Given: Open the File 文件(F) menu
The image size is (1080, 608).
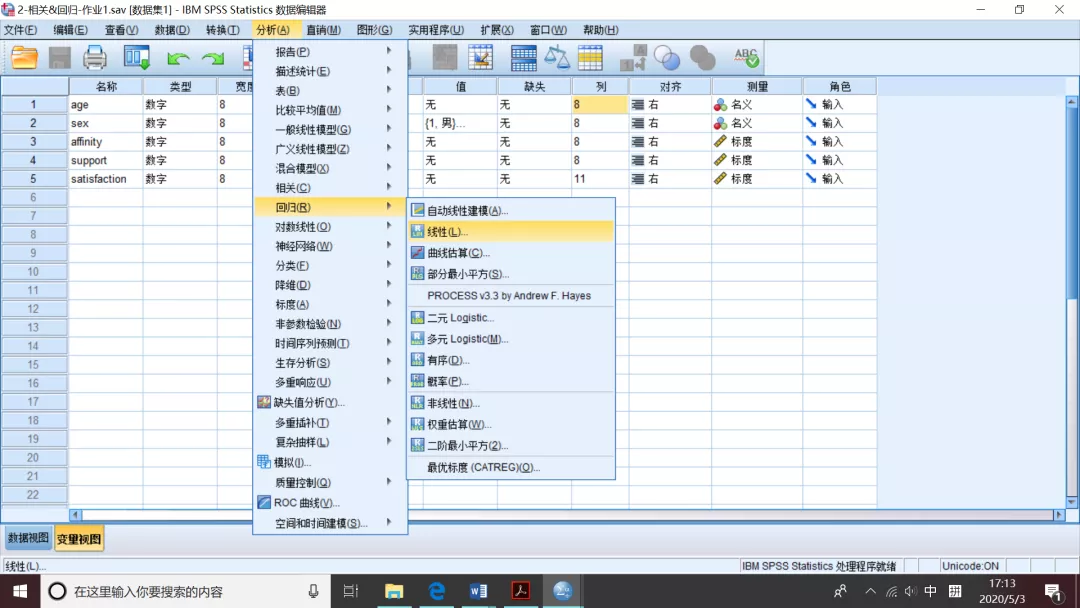Looking at the screenshot, I should pyautogui.click(x=21, y=30).
